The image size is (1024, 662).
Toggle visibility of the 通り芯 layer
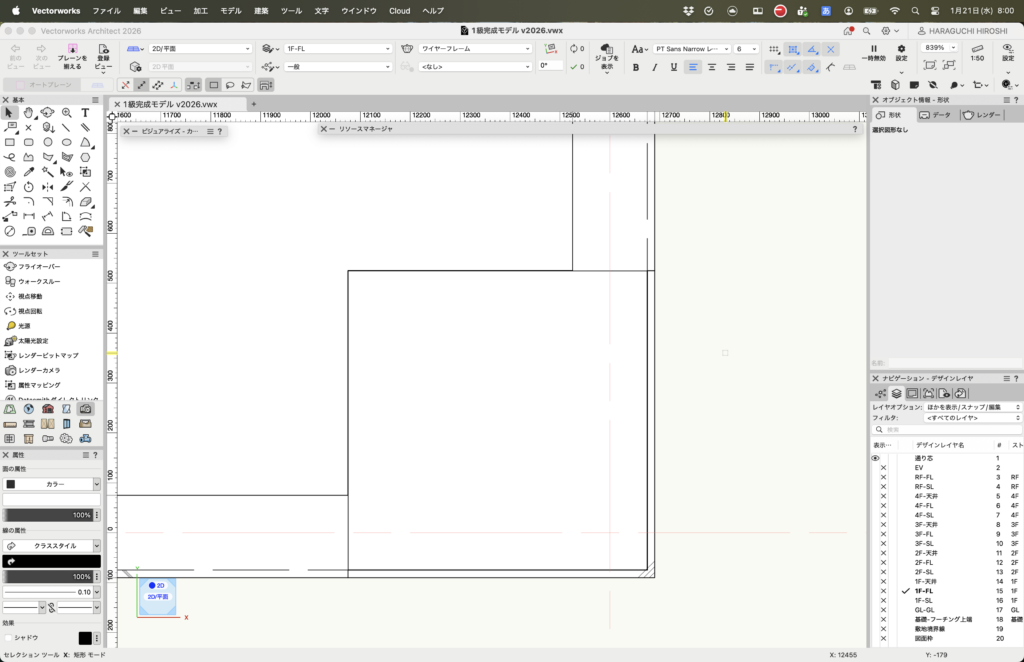[875, 458]
